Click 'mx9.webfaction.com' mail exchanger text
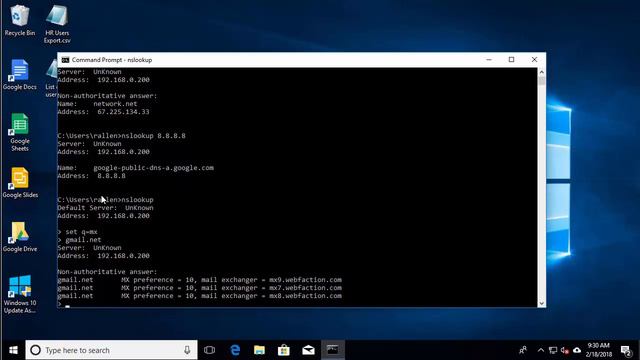The width and height of the screenshot is (640, 360). [305, 280]
